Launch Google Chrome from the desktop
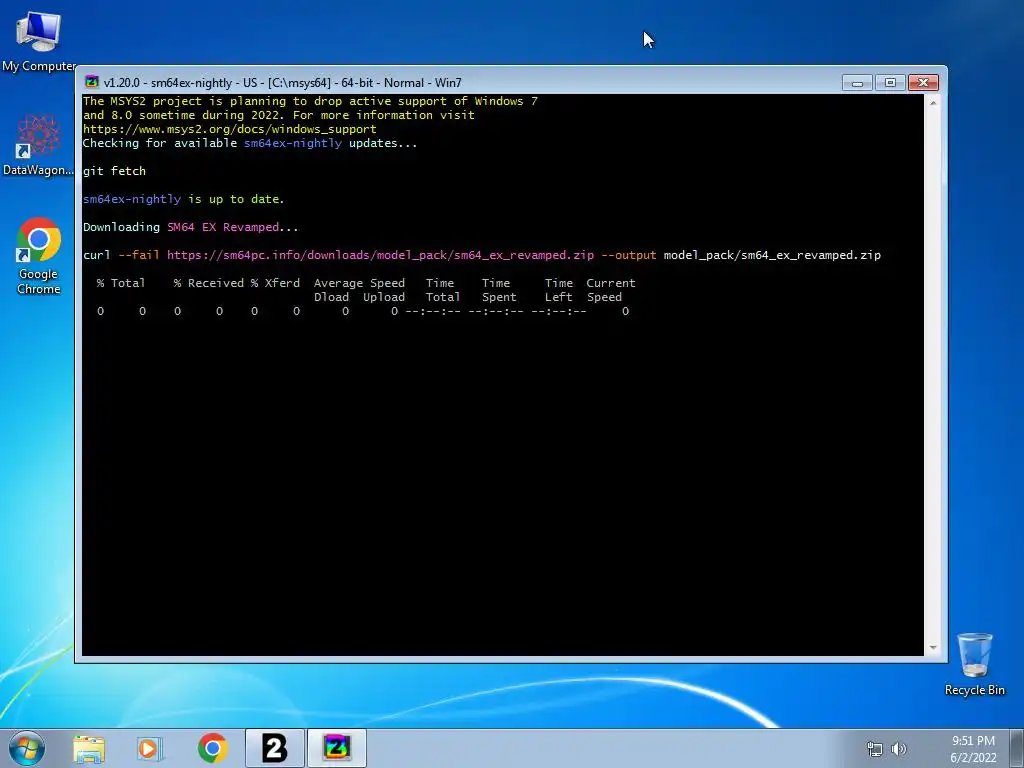 pos(38,256)
